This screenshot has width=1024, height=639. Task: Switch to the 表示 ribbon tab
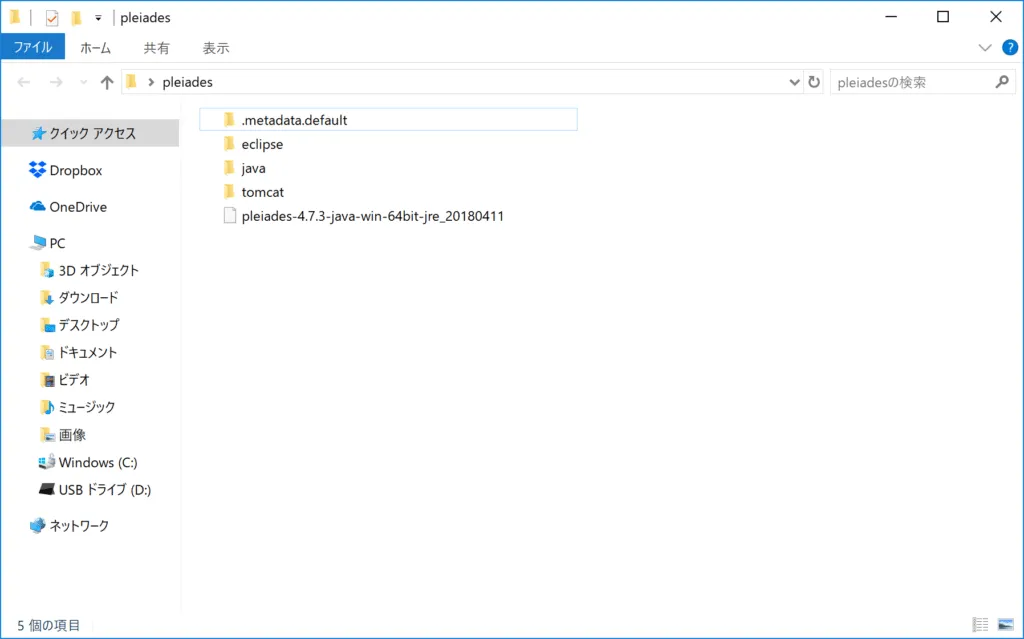pos(216,48)
